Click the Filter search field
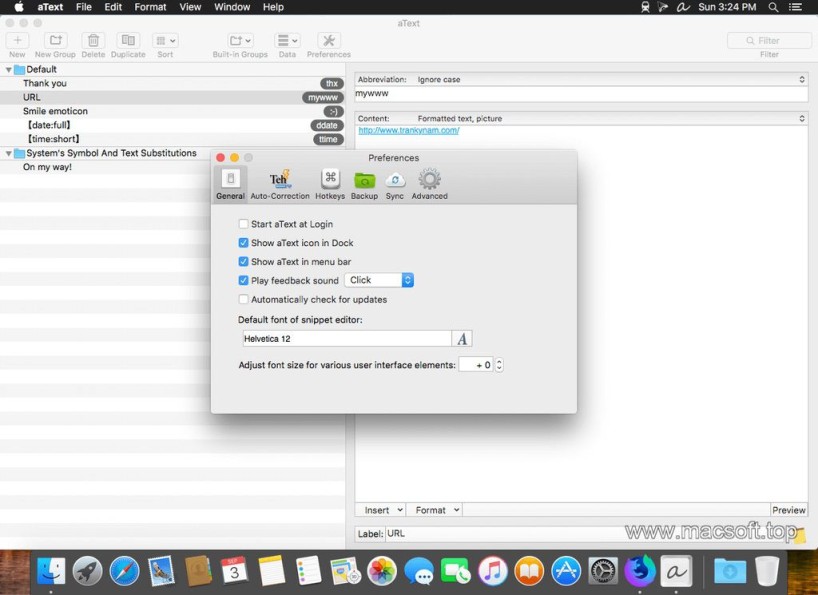The height and width of the screenshot is (595, 818). tap(768, 41)
